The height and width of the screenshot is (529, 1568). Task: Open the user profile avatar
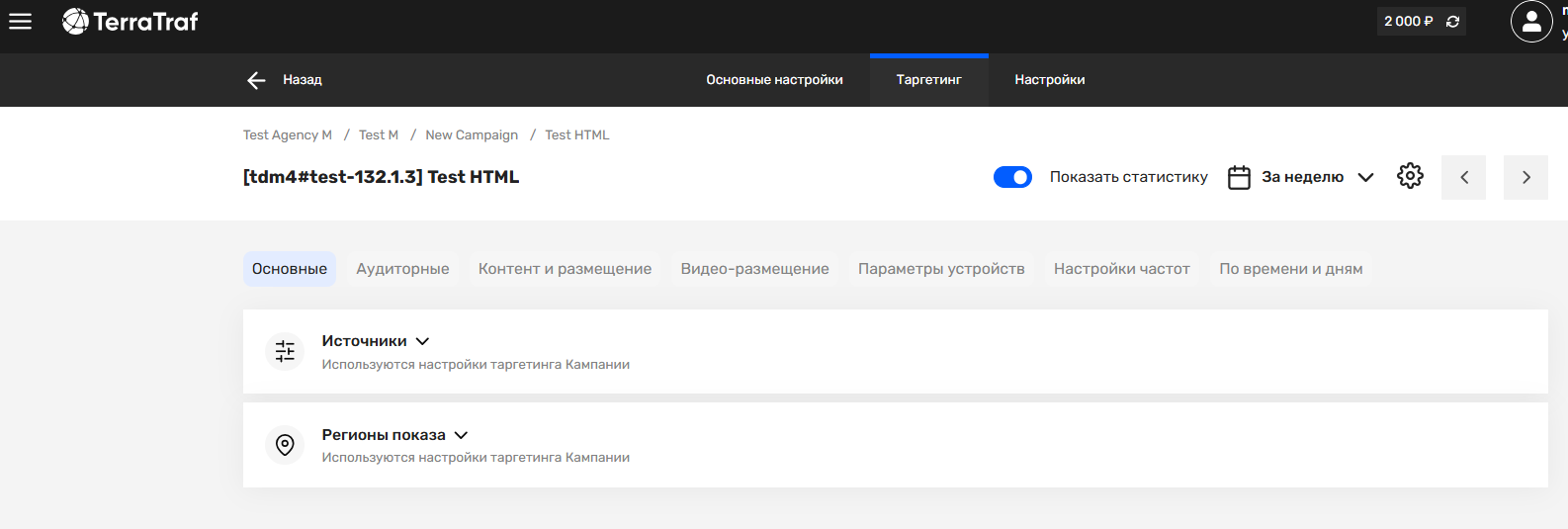click(1531, 22)
